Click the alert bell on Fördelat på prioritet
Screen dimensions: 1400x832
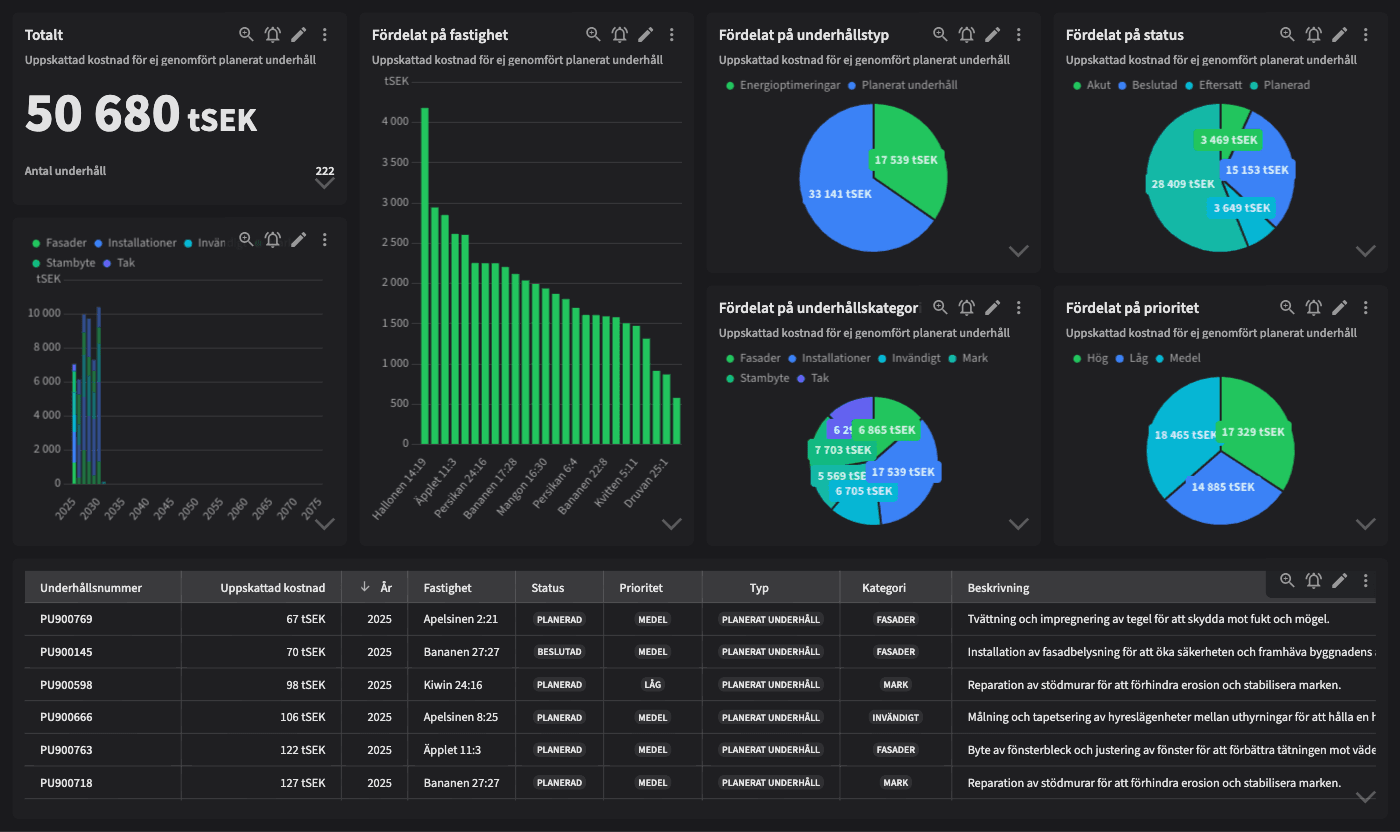coord(1313,307)
